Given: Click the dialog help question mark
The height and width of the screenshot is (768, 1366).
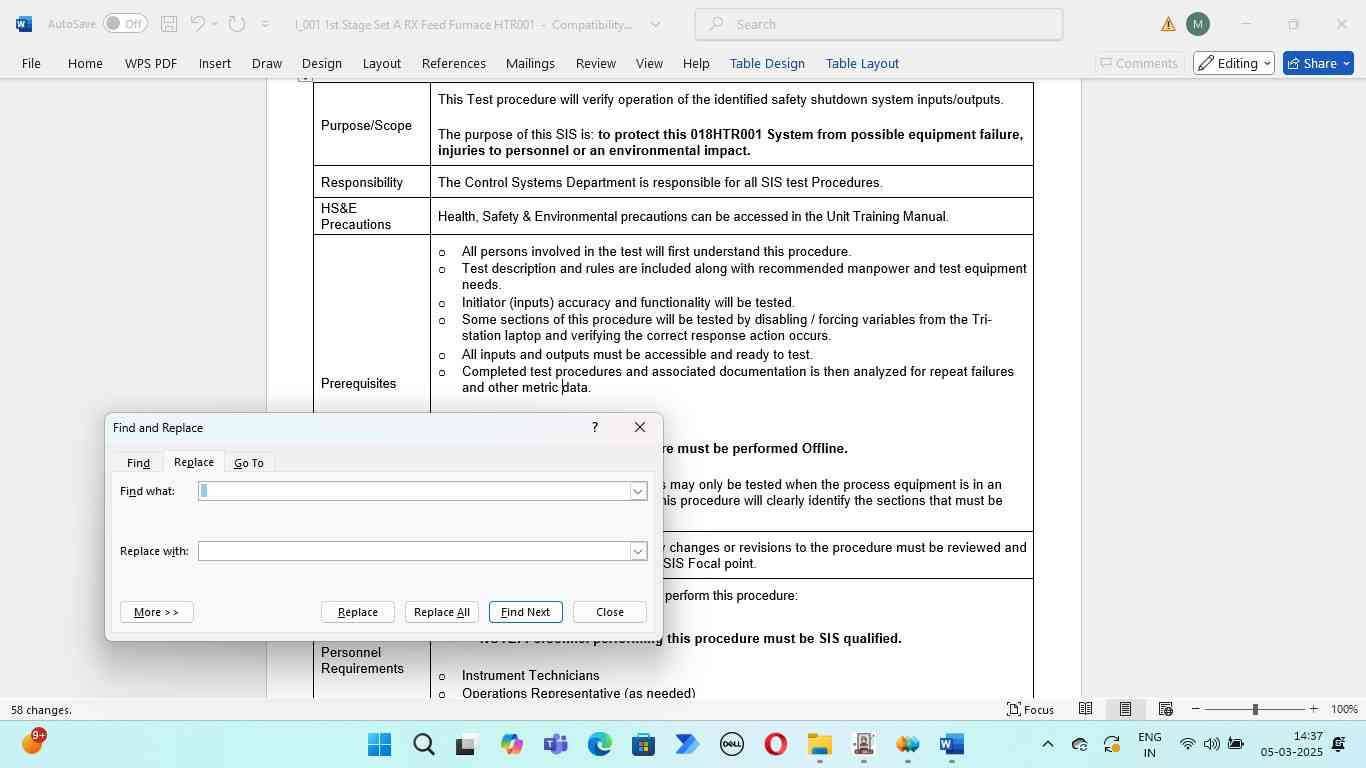Looking at the screenshot, I should [595, 427].
